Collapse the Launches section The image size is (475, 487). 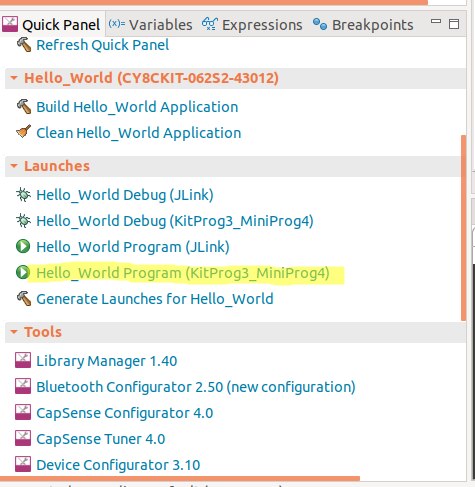[14, 166]
